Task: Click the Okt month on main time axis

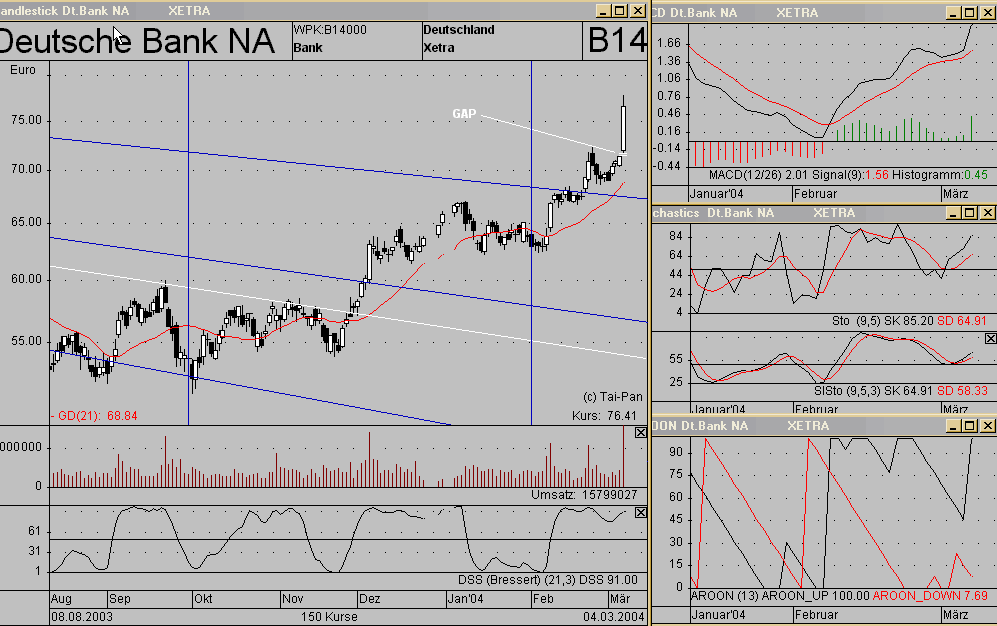Action: (x=203, y=599)
